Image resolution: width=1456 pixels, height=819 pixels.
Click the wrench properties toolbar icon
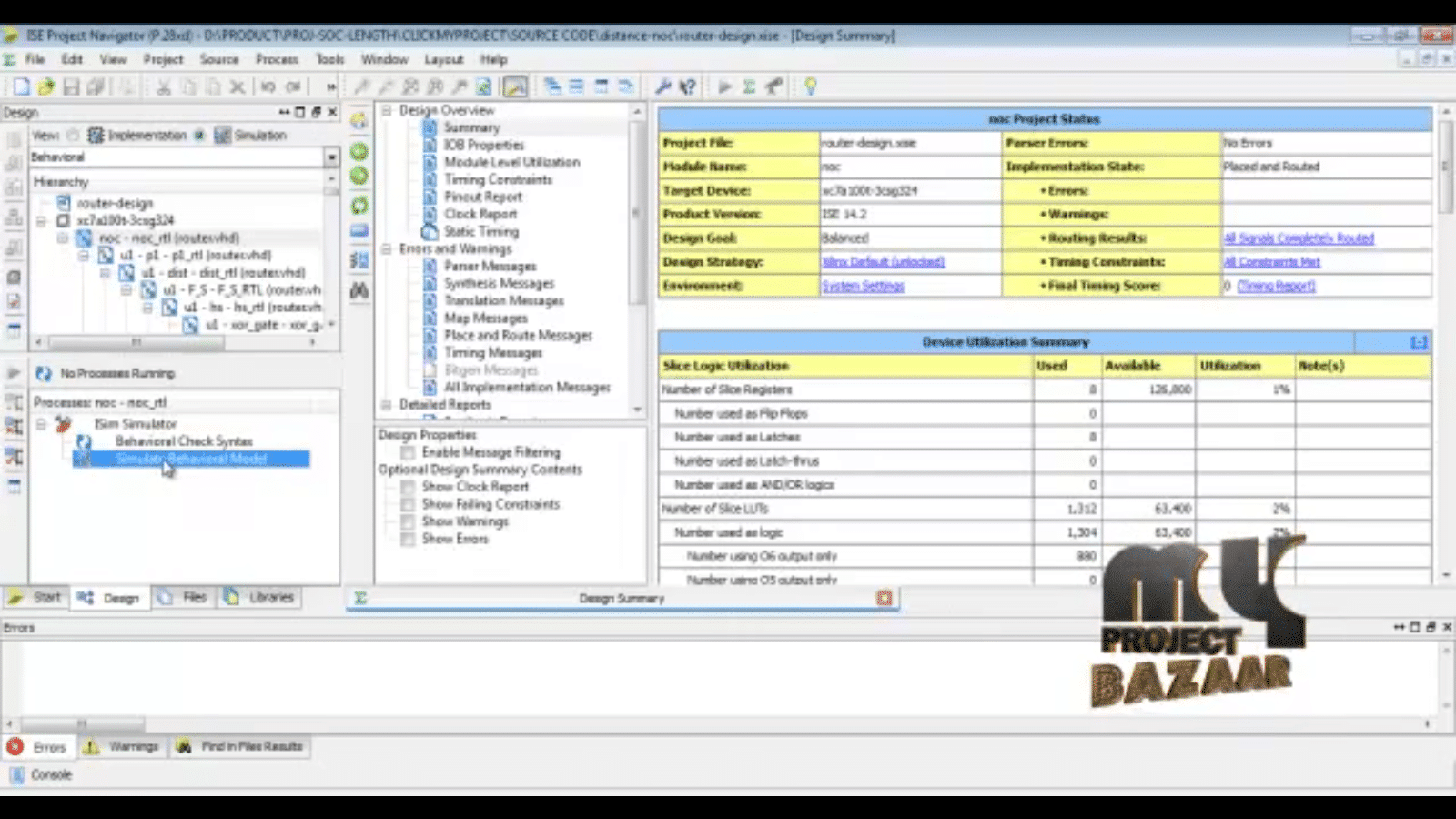(662, 86)
